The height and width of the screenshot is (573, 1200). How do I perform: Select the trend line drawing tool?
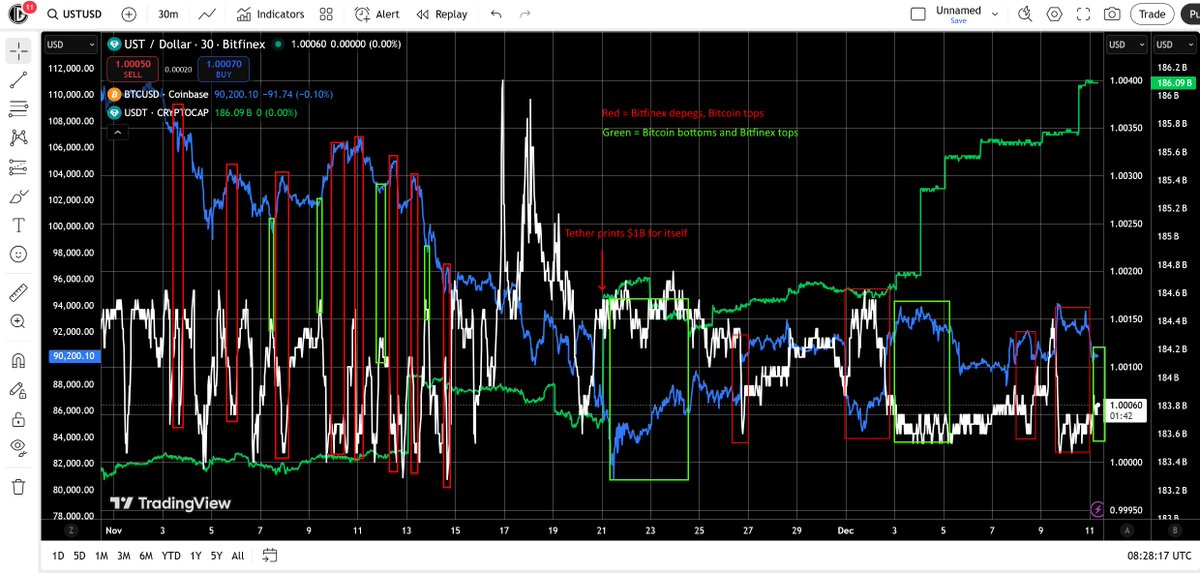pos(18,79)
